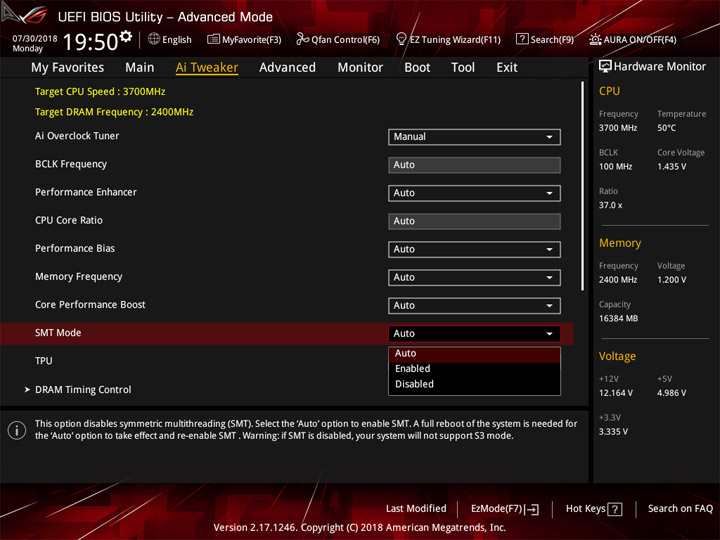This screenshot has height=540, width=720.
Task: Click the settings list scrollbar
Action: pos(582,186)
